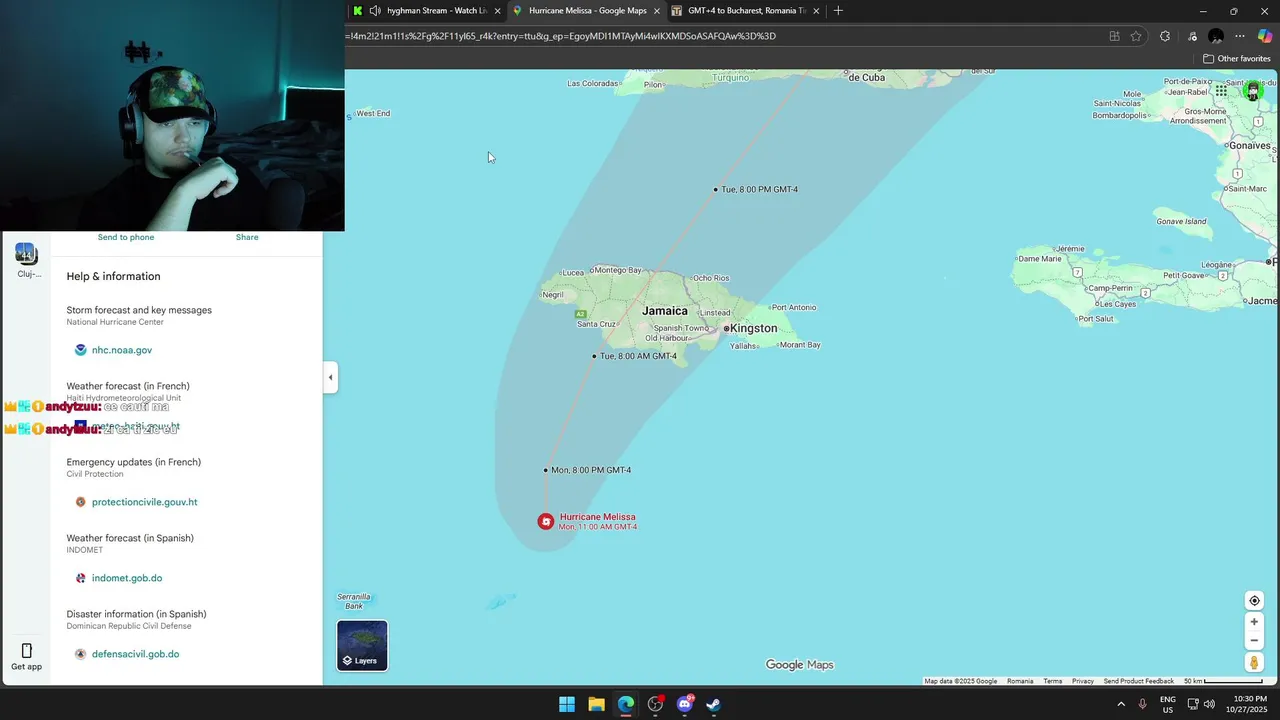This screenshot has width=1280, height=720.
Task: Click the address bar URL
Action: pyautogui.click(x=561, y=36)
